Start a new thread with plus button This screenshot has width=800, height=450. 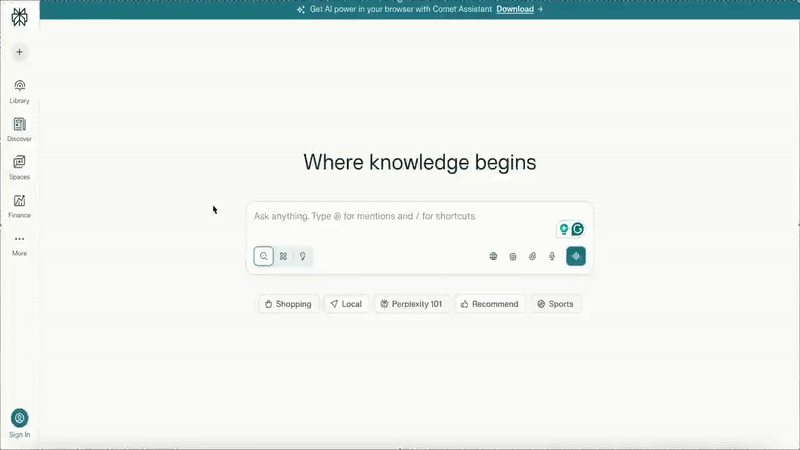pos(19,52)
